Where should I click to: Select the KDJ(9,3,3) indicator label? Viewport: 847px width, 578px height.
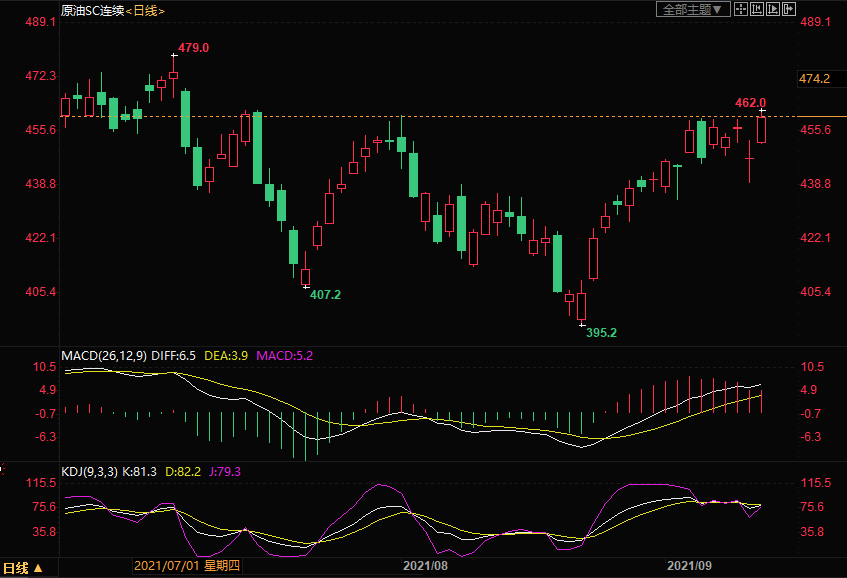90,471
